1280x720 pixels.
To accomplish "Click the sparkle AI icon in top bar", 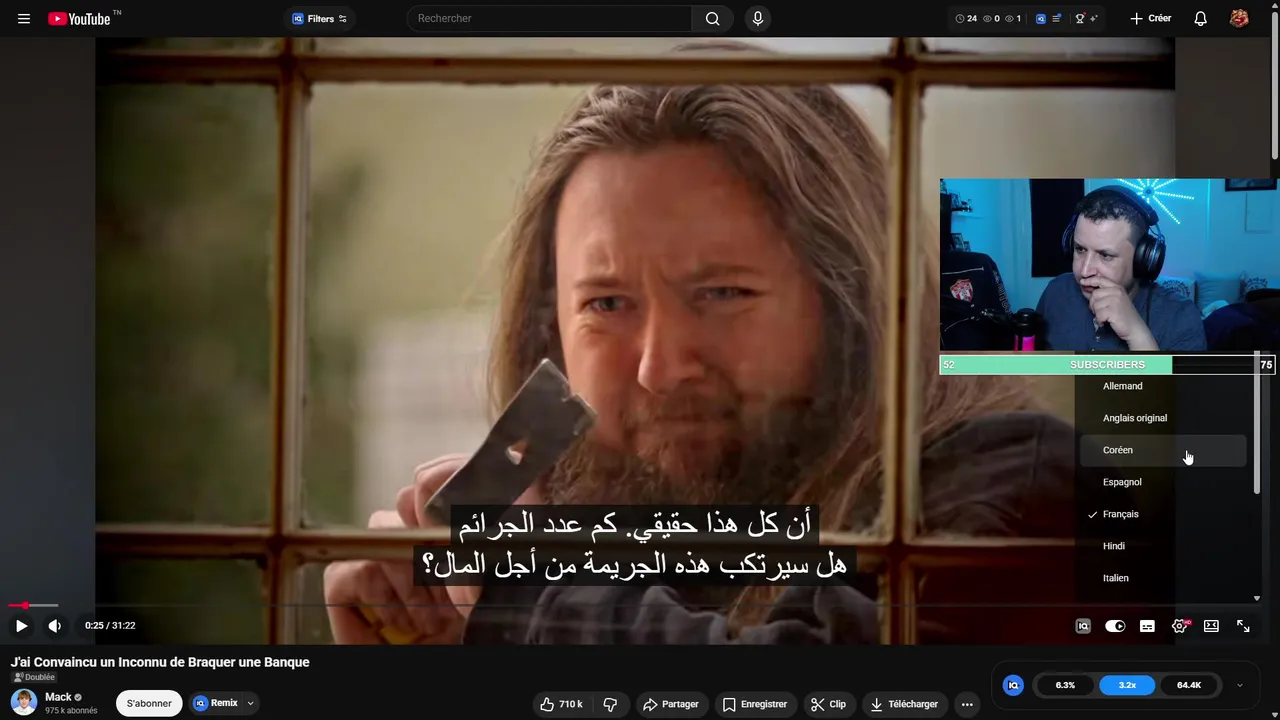I will point(1094,19).
